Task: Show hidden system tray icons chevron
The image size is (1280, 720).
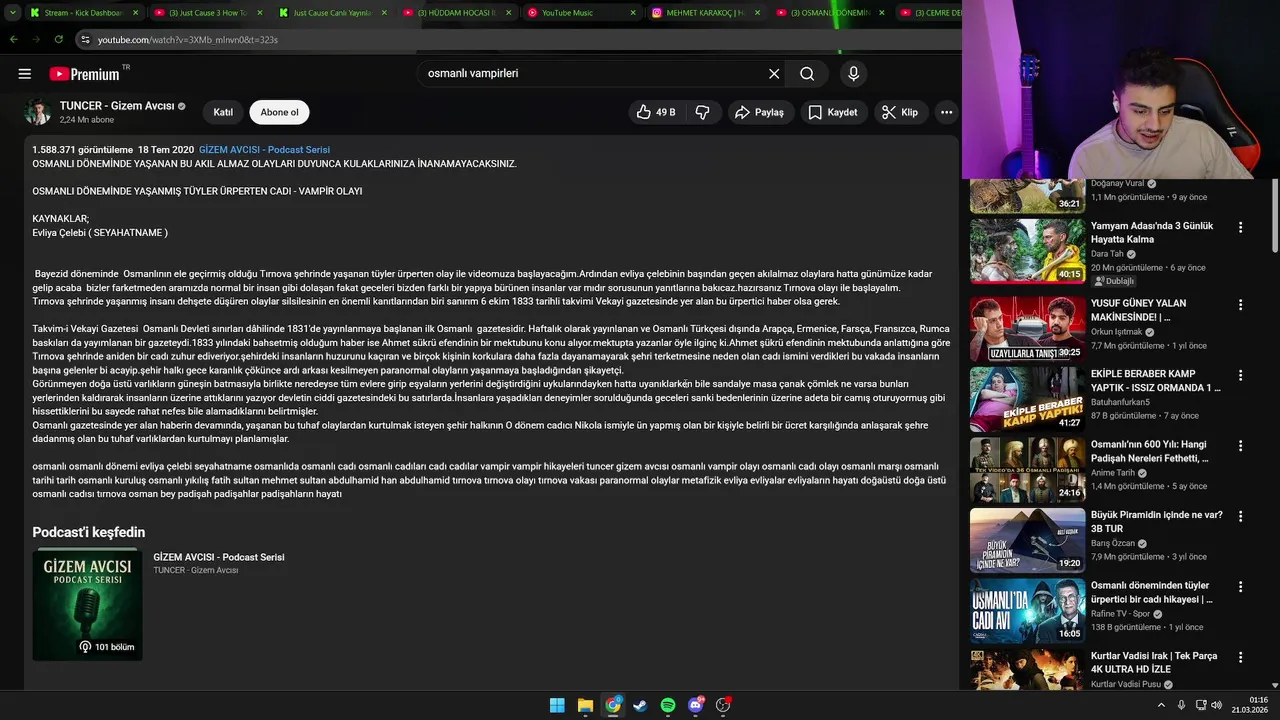Action: tap(1161, 705)
